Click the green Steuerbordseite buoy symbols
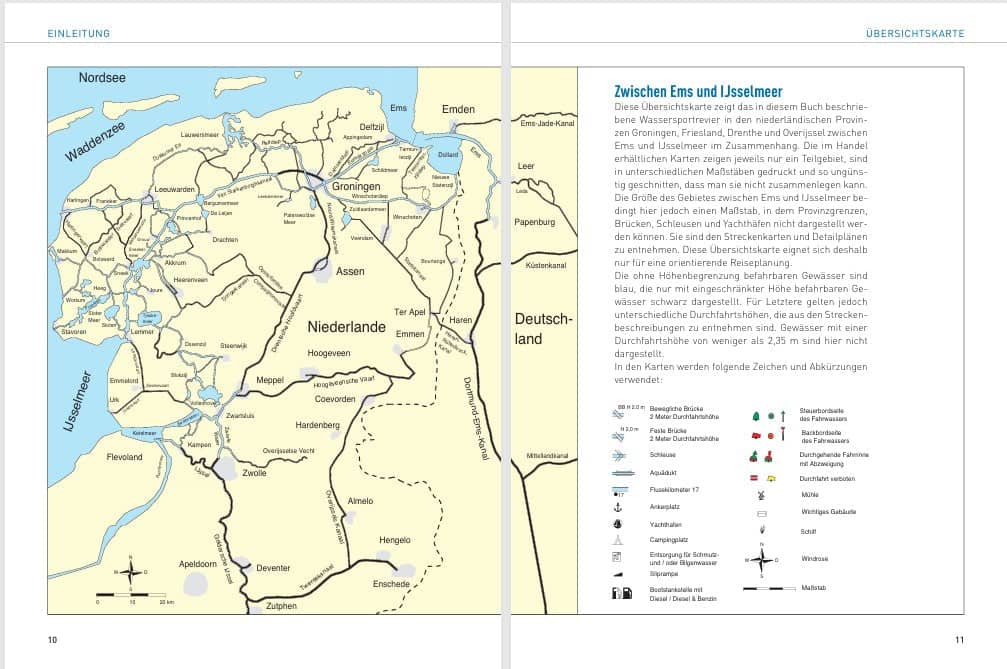 [x=769, y=416]
